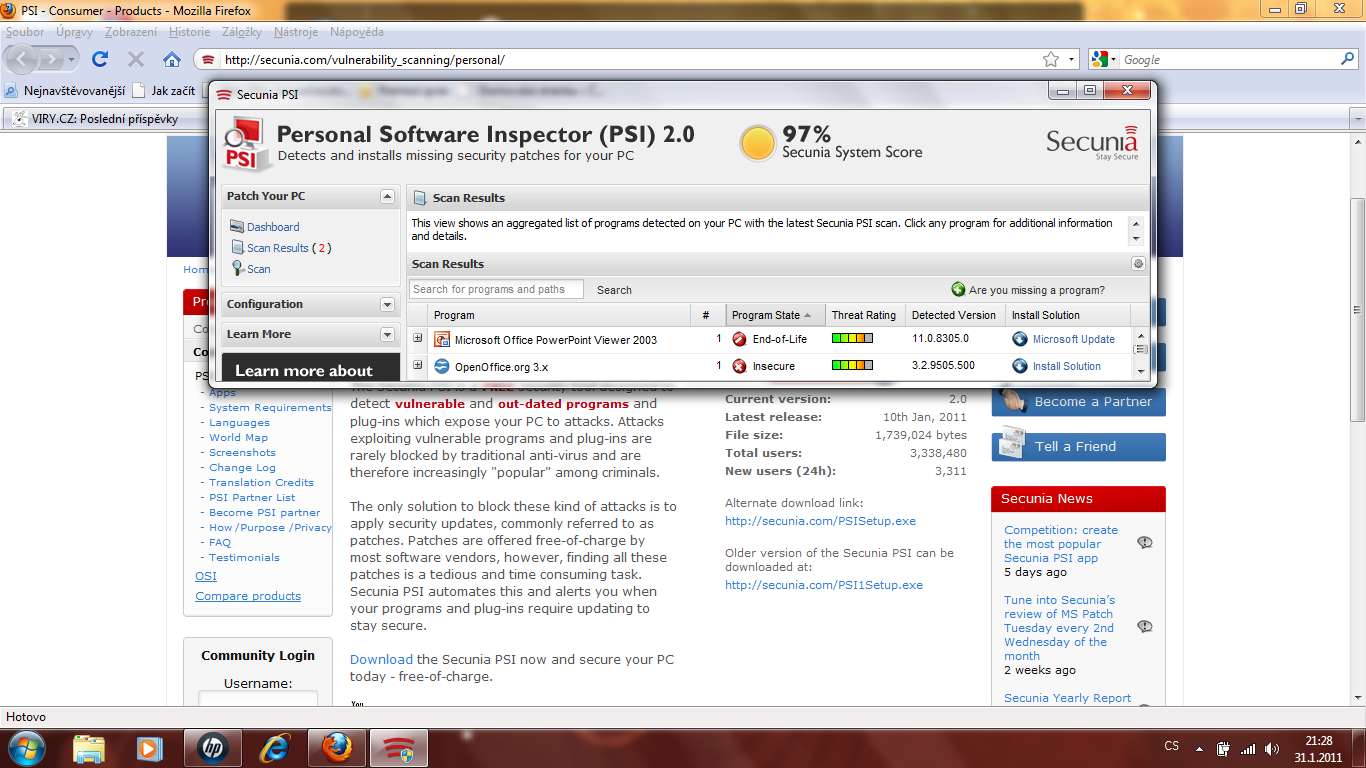This screenshot has height=768, width=1366.
Task: Open Internet Explorer from the taskbar
Action: 274,747
